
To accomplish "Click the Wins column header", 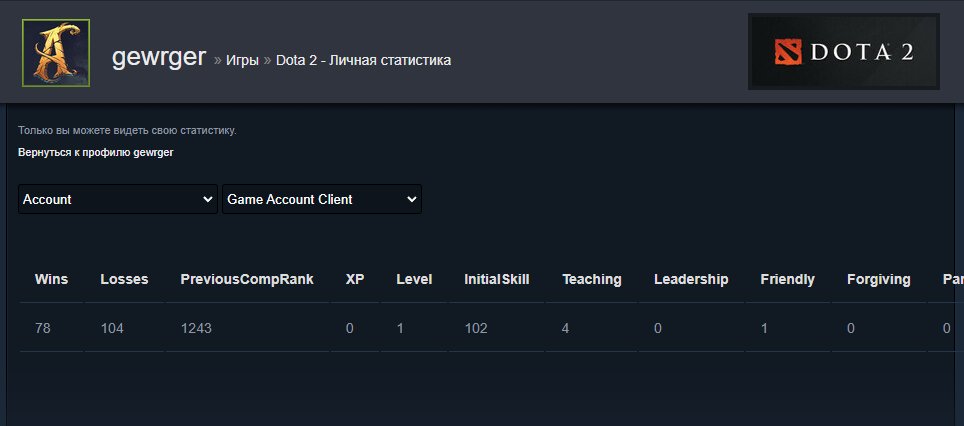I will click(x=52, y=280).
